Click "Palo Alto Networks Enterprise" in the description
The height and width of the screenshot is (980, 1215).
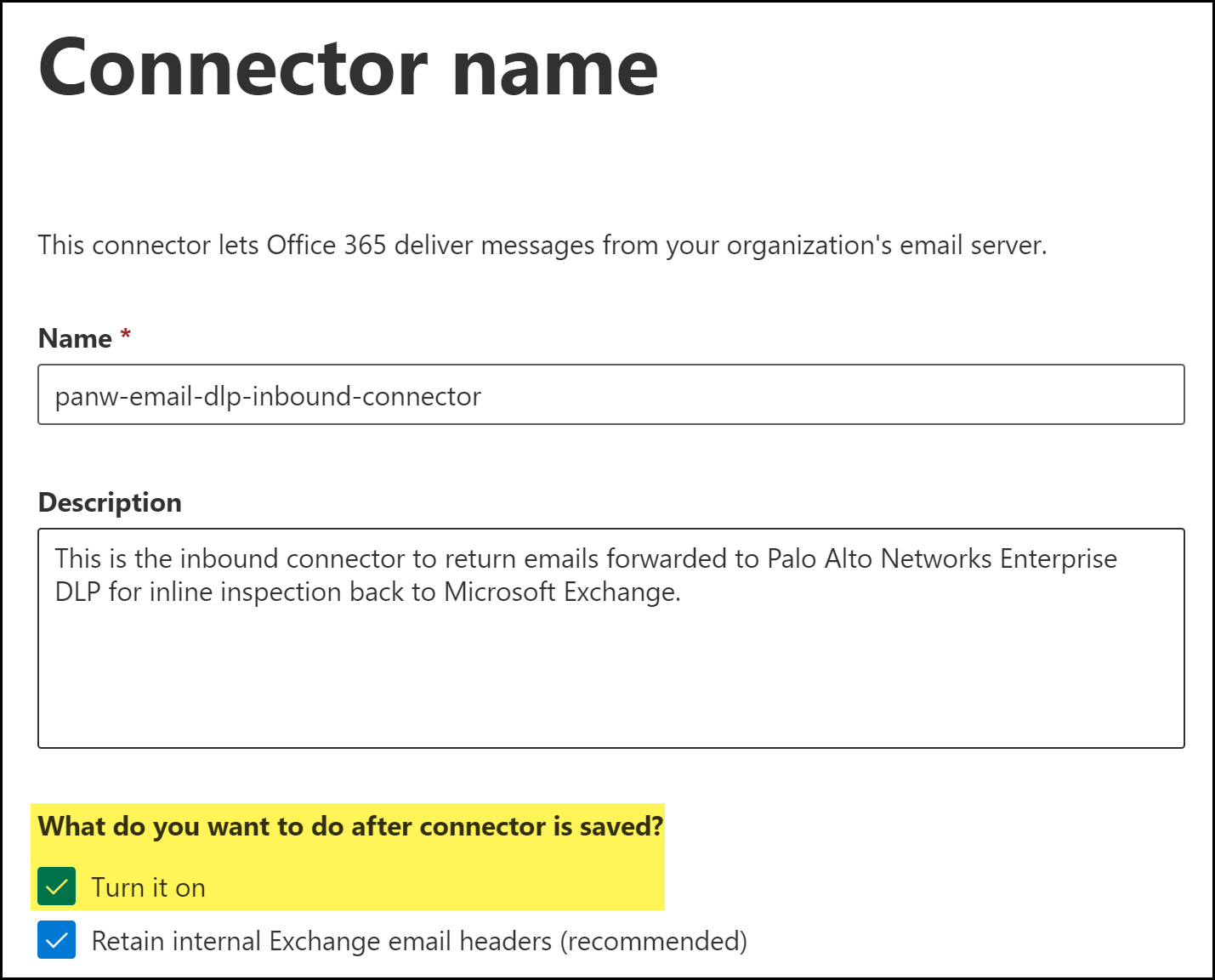[x=941, y=558]
